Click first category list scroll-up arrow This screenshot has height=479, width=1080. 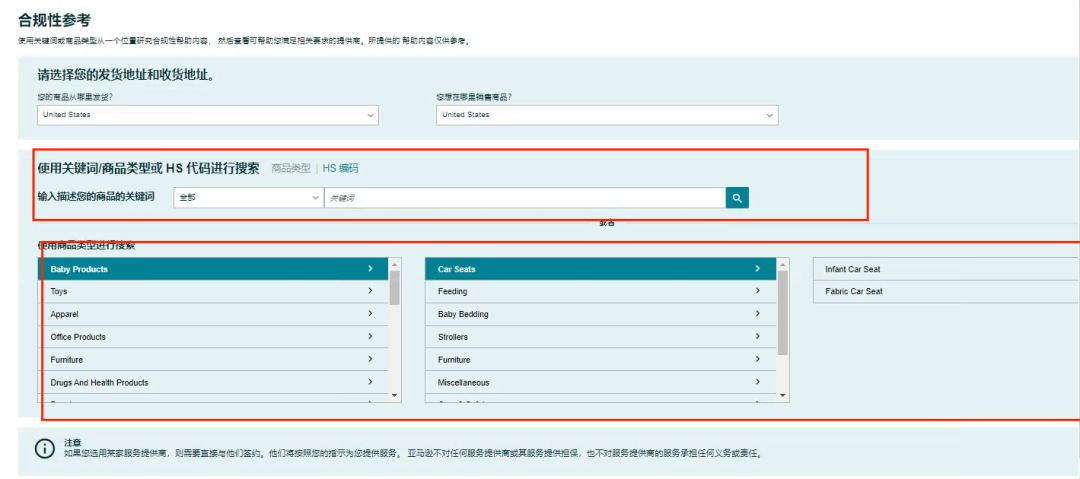click(395, 264)
